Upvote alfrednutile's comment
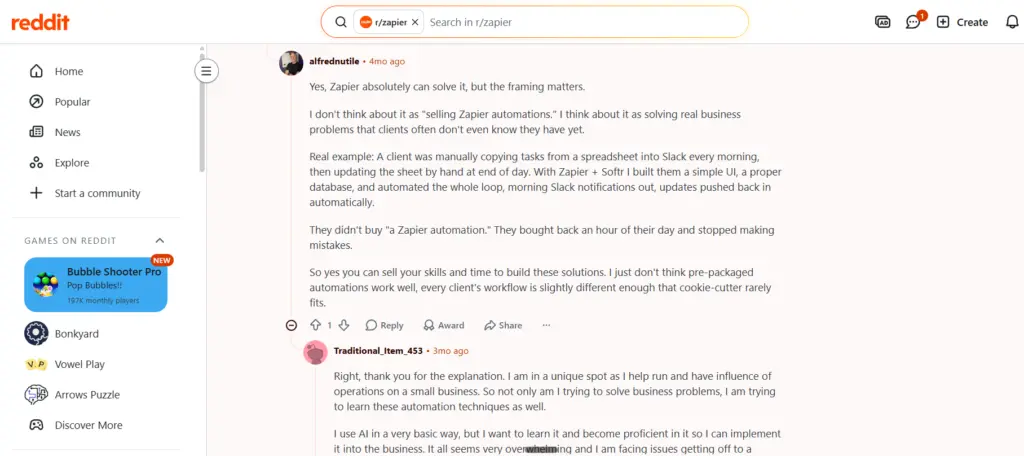The image size is (1024, 456). tap(315, 325)
